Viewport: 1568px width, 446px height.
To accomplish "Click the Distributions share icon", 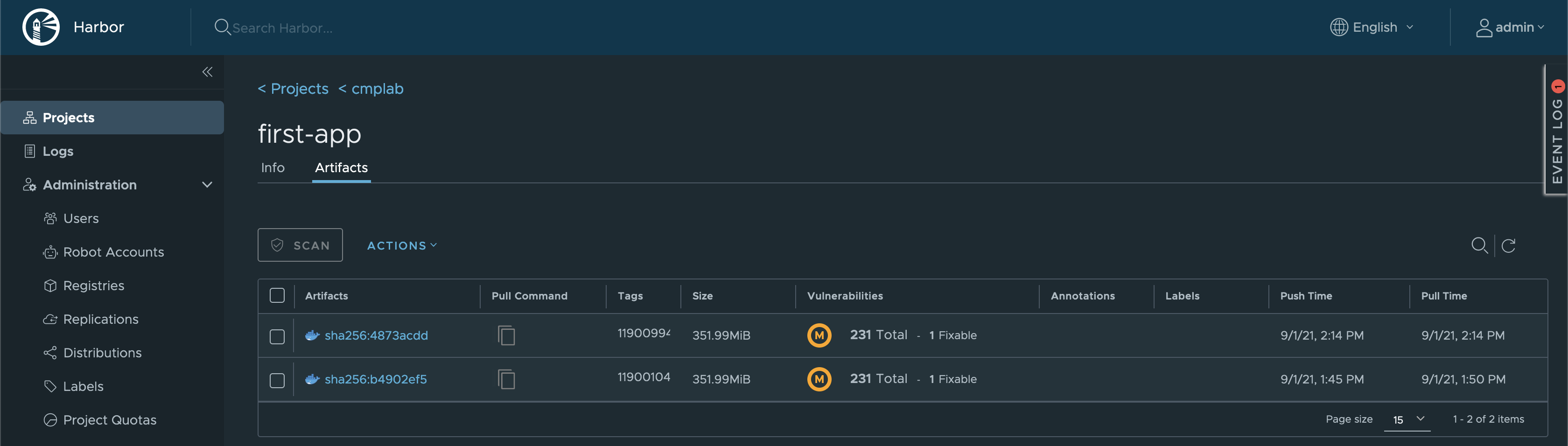I will point(50,352).
